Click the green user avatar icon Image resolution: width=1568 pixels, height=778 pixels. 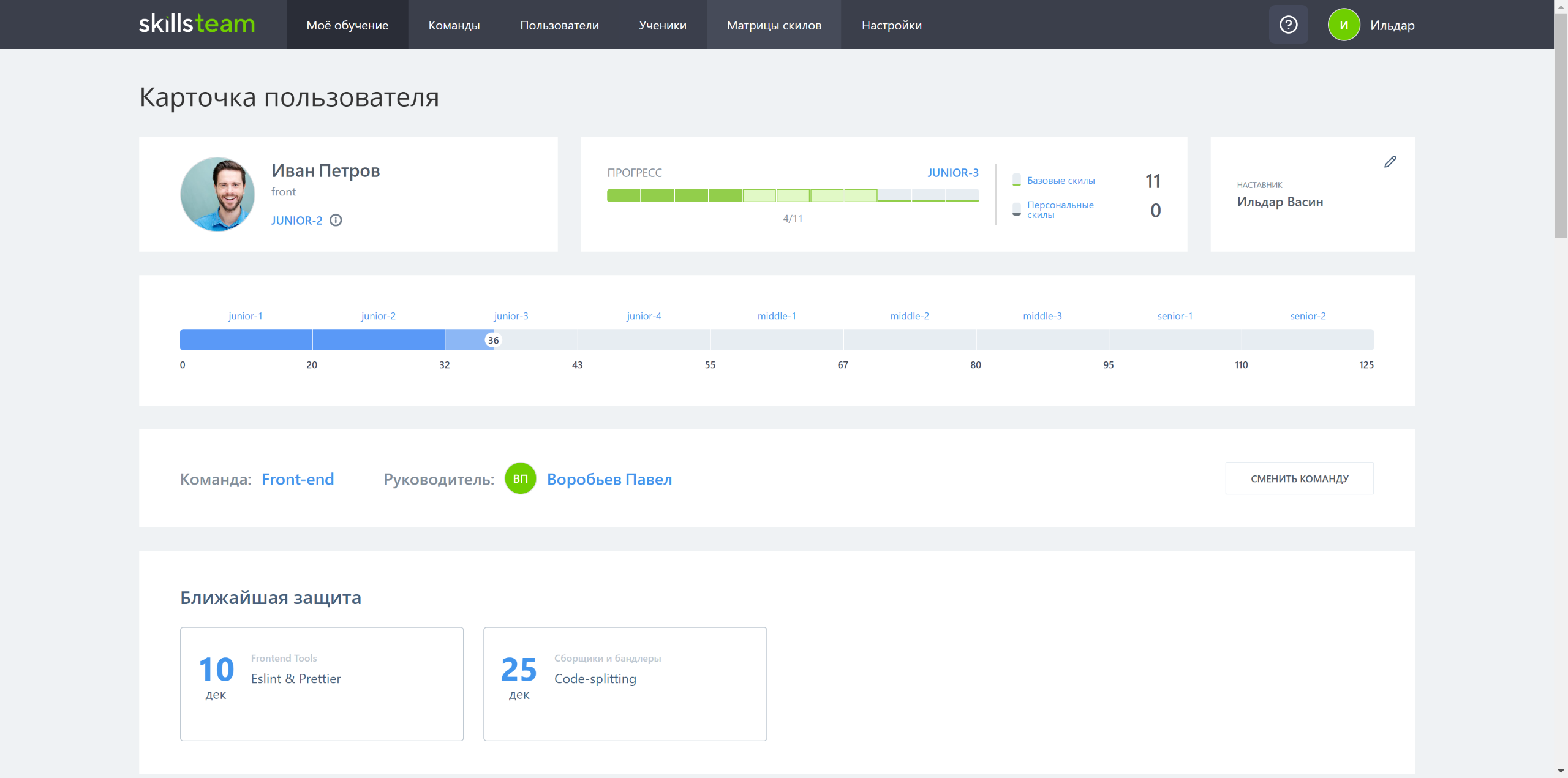click(1343, 25)
